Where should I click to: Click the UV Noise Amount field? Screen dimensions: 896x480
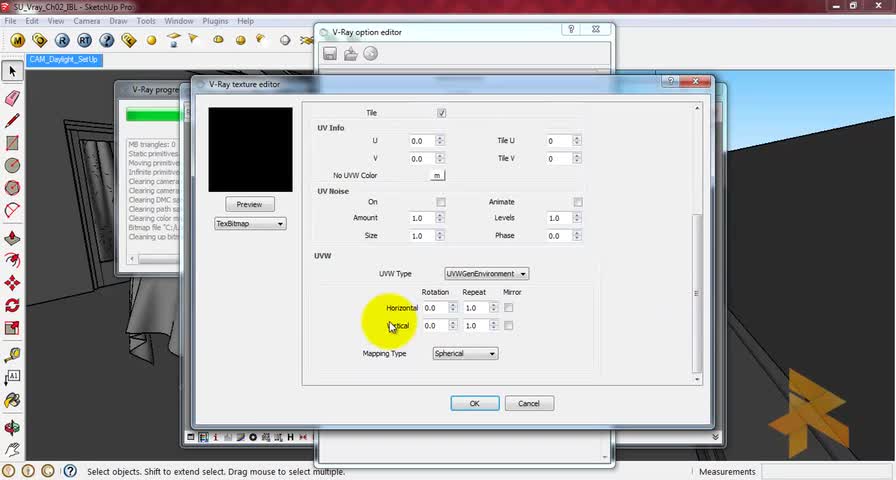point(422,218)
